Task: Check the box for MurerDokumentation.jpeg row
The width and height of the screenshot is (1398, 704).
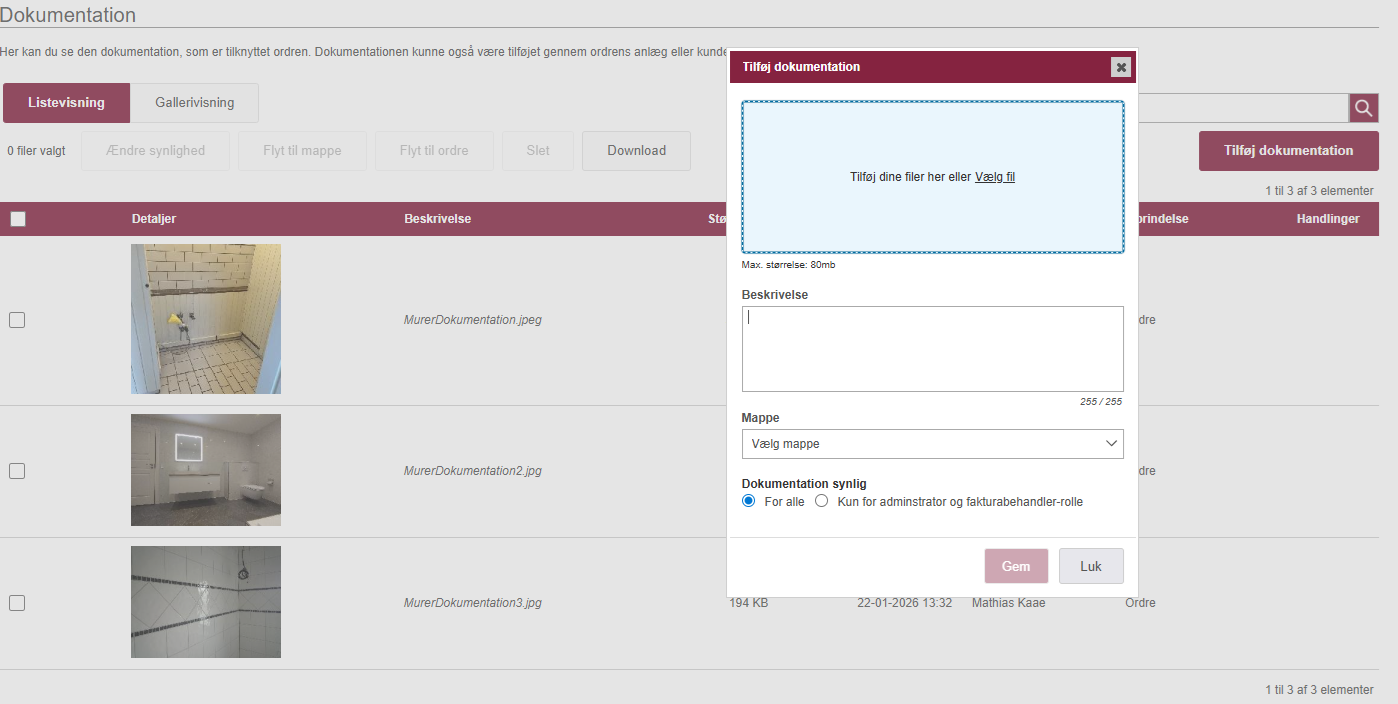Action: click(x=17, y=320)
